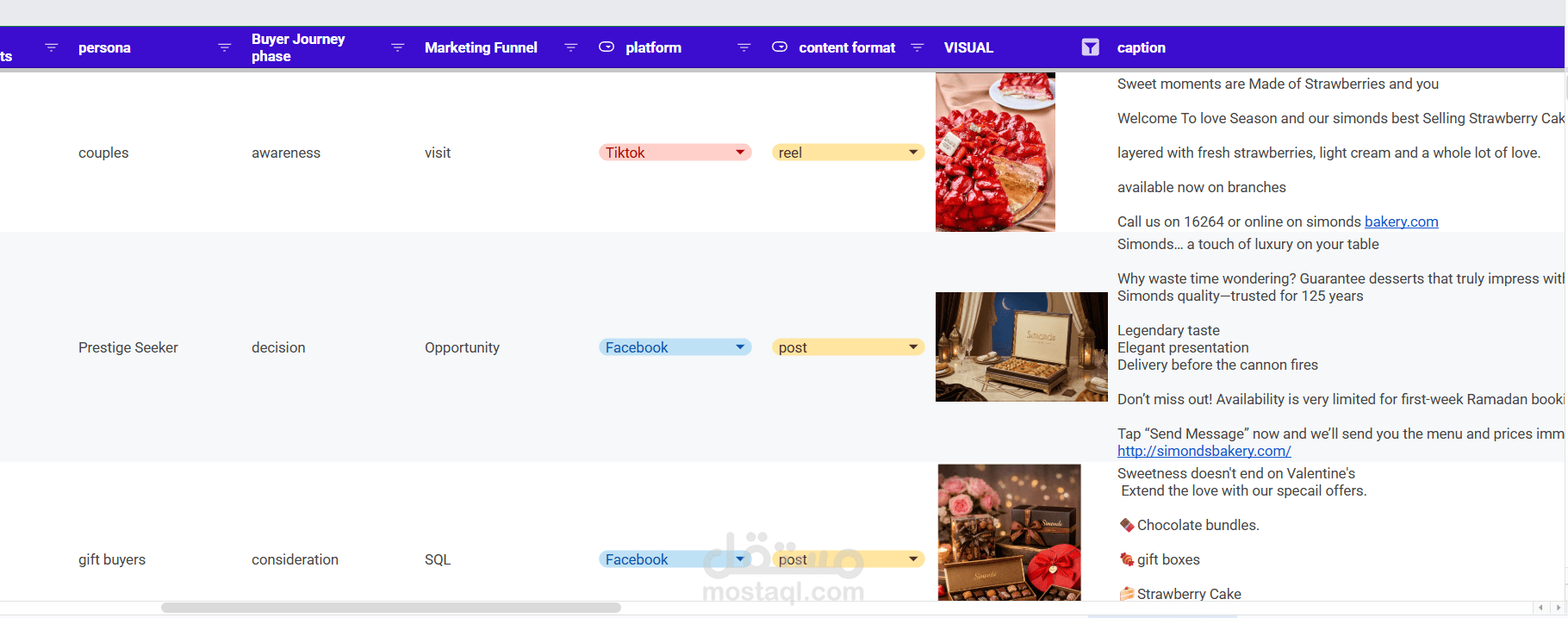
Task: Open the platform column filter icon
Action: (x=744, y=47)
